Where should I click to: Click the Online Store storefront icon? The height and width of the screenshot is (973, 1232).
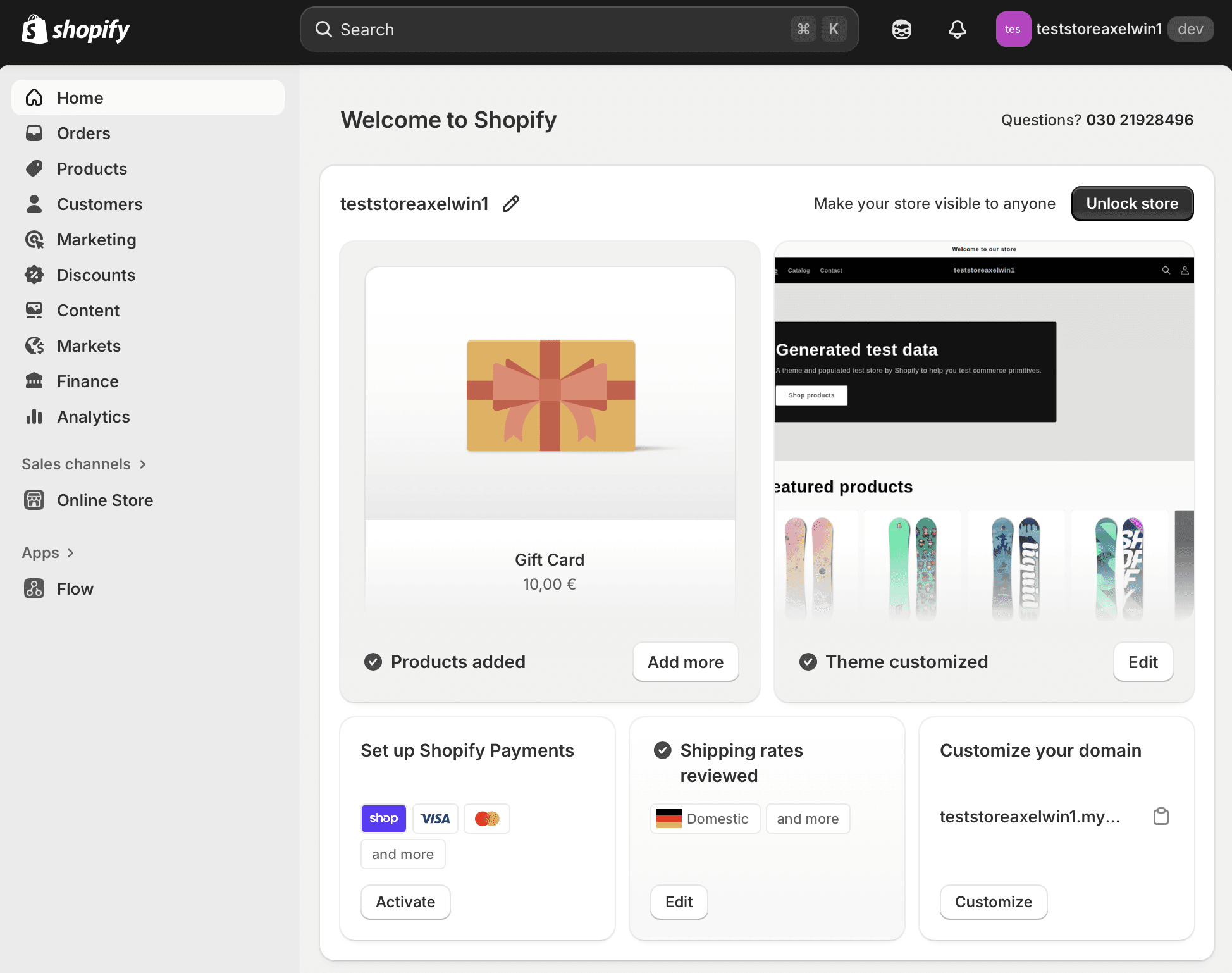(34, 500)
